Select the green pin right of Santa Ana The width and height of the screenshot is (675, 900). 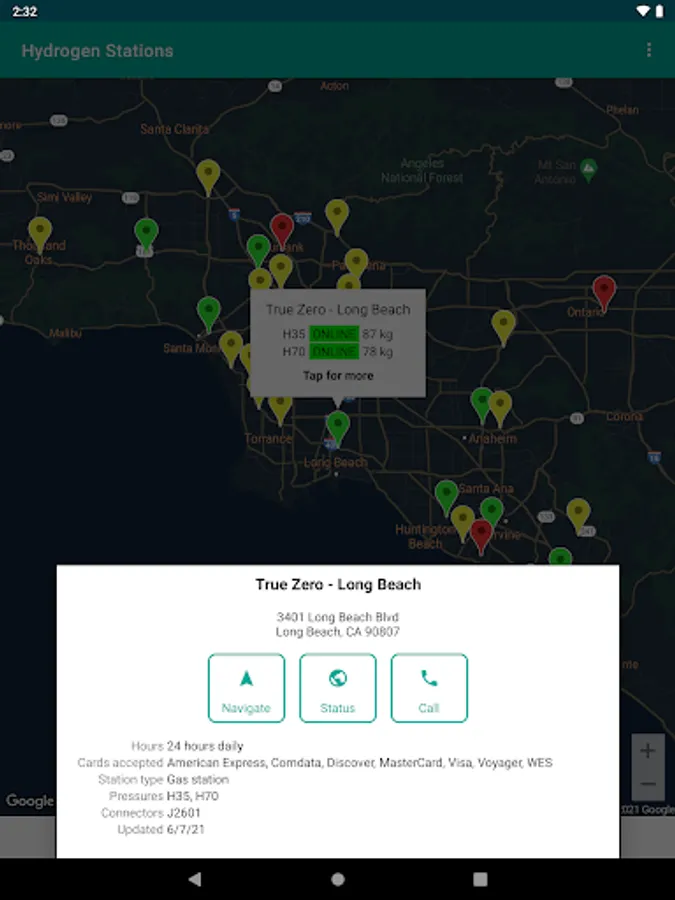pos(492,512)
